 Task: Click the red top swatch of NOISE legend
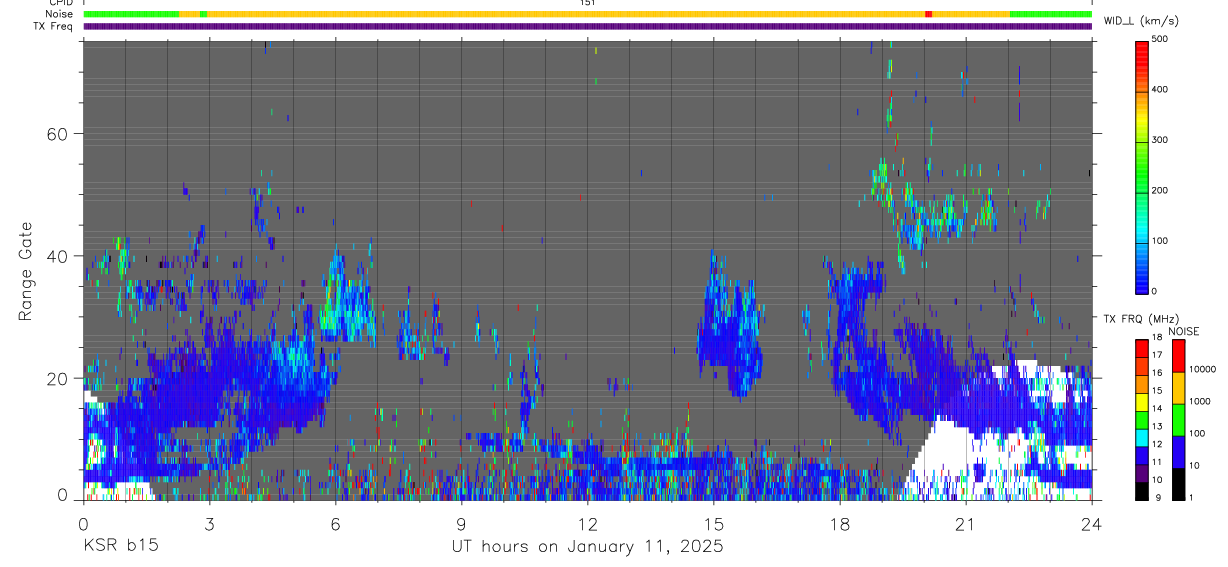click(1177, 356)
